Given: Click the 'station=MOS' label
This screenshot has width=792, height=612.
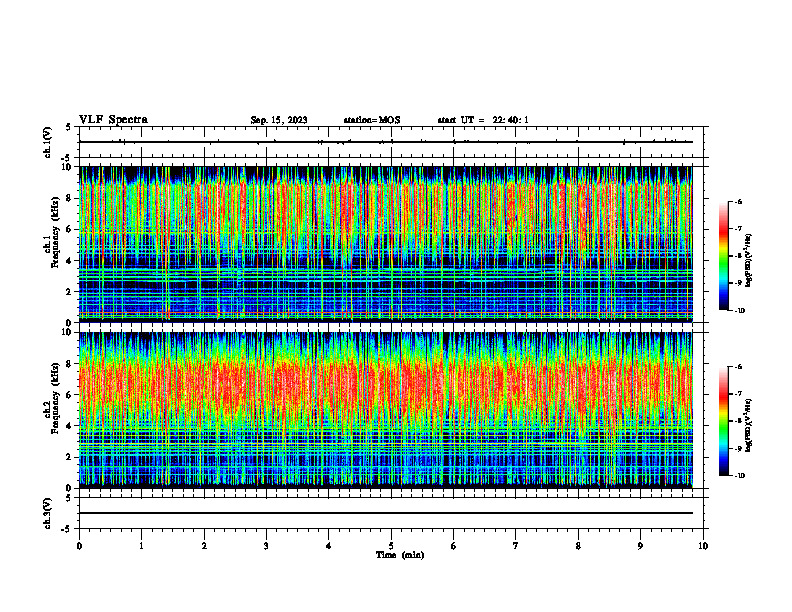Looking at the screenshot, I should 372,120.
